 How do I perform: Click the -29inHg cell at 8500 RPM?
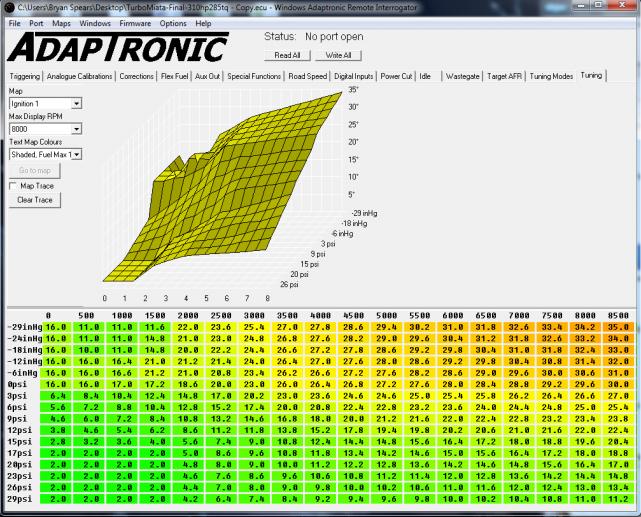pyautogui.click(x=618, y=326)
